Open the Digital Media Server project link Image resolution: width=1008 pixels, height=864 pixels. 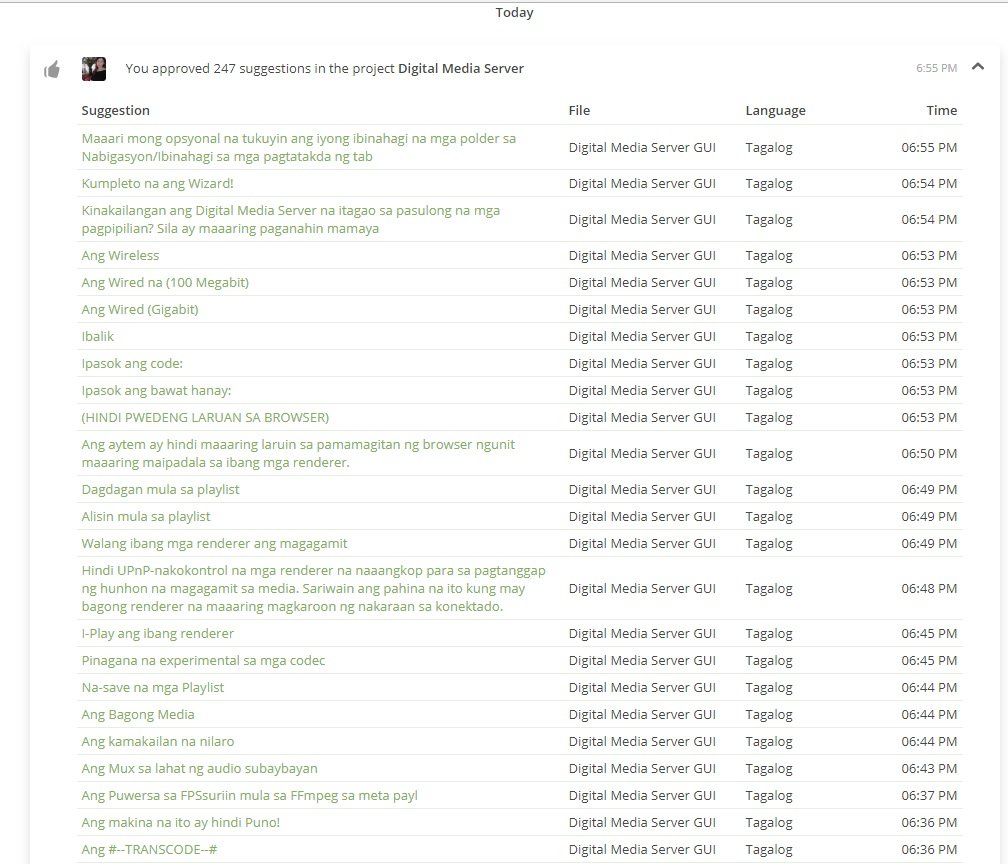click(x=460, y=69)
